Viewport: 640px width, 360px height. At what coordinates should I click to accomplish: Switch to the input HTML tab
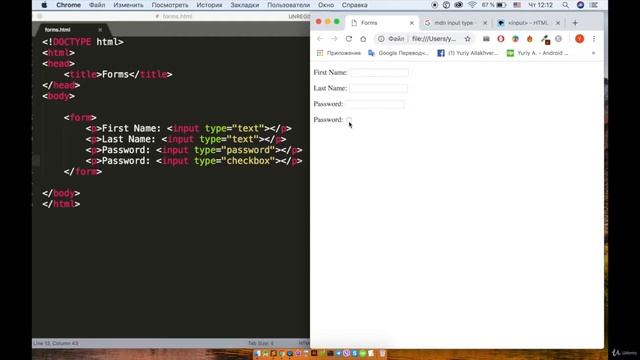click(x=527, y=23)
